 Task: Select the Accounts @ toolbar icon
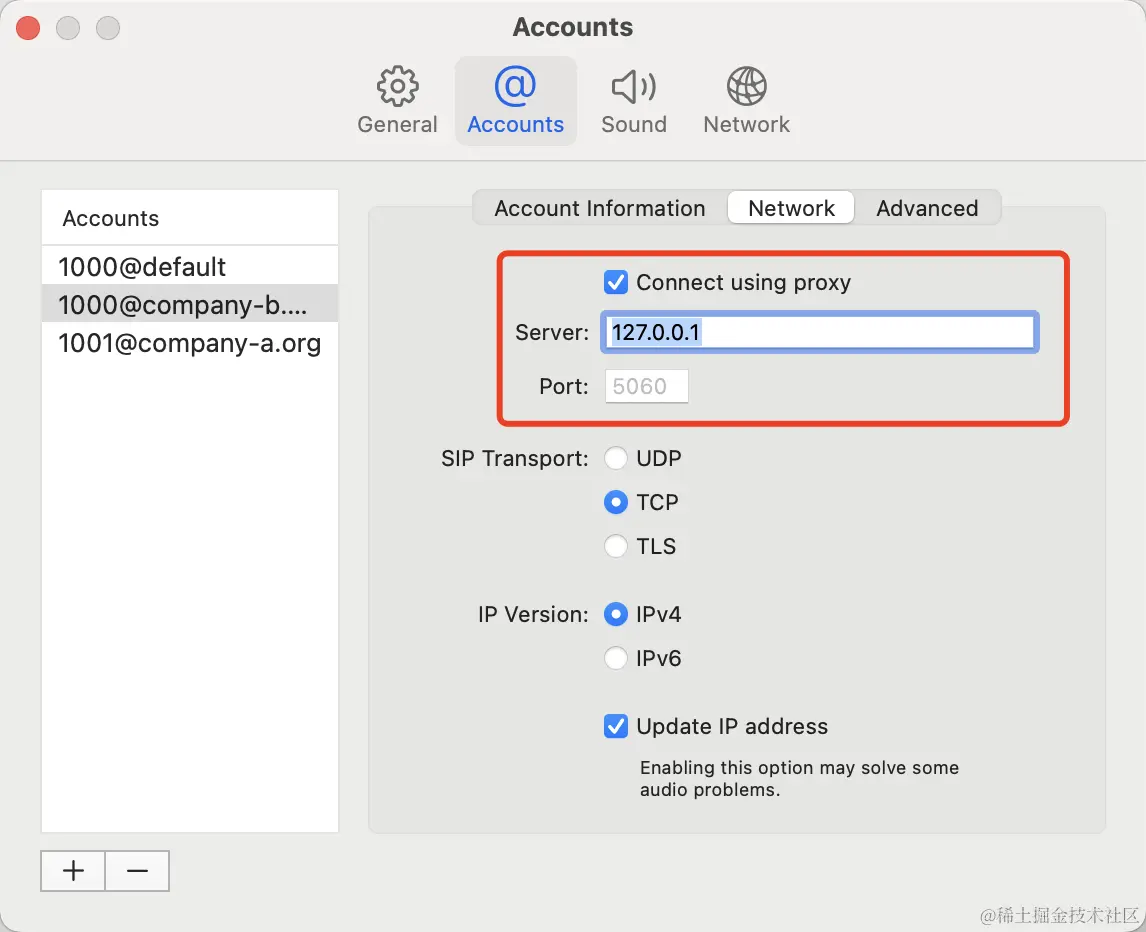(515, 101)
